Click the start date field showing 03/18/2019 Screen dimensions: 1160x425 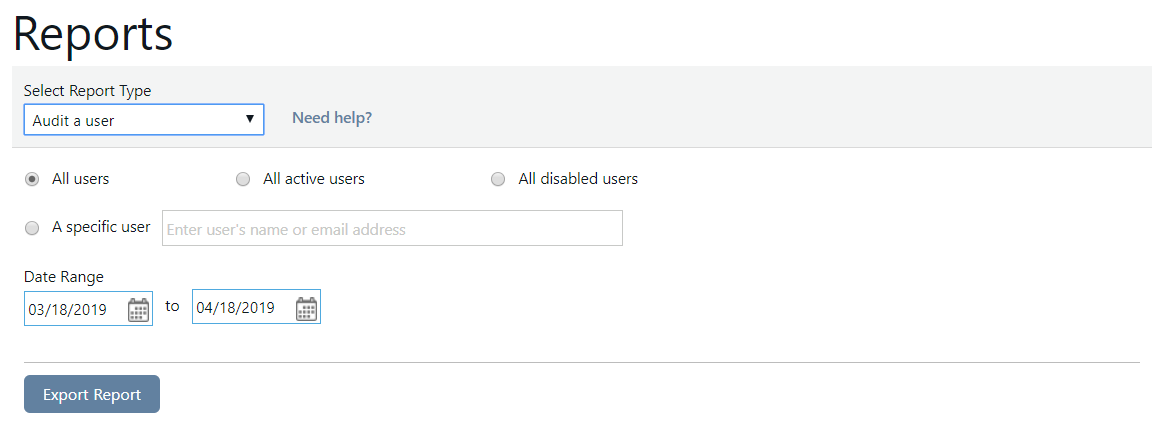tap(88, 309)
